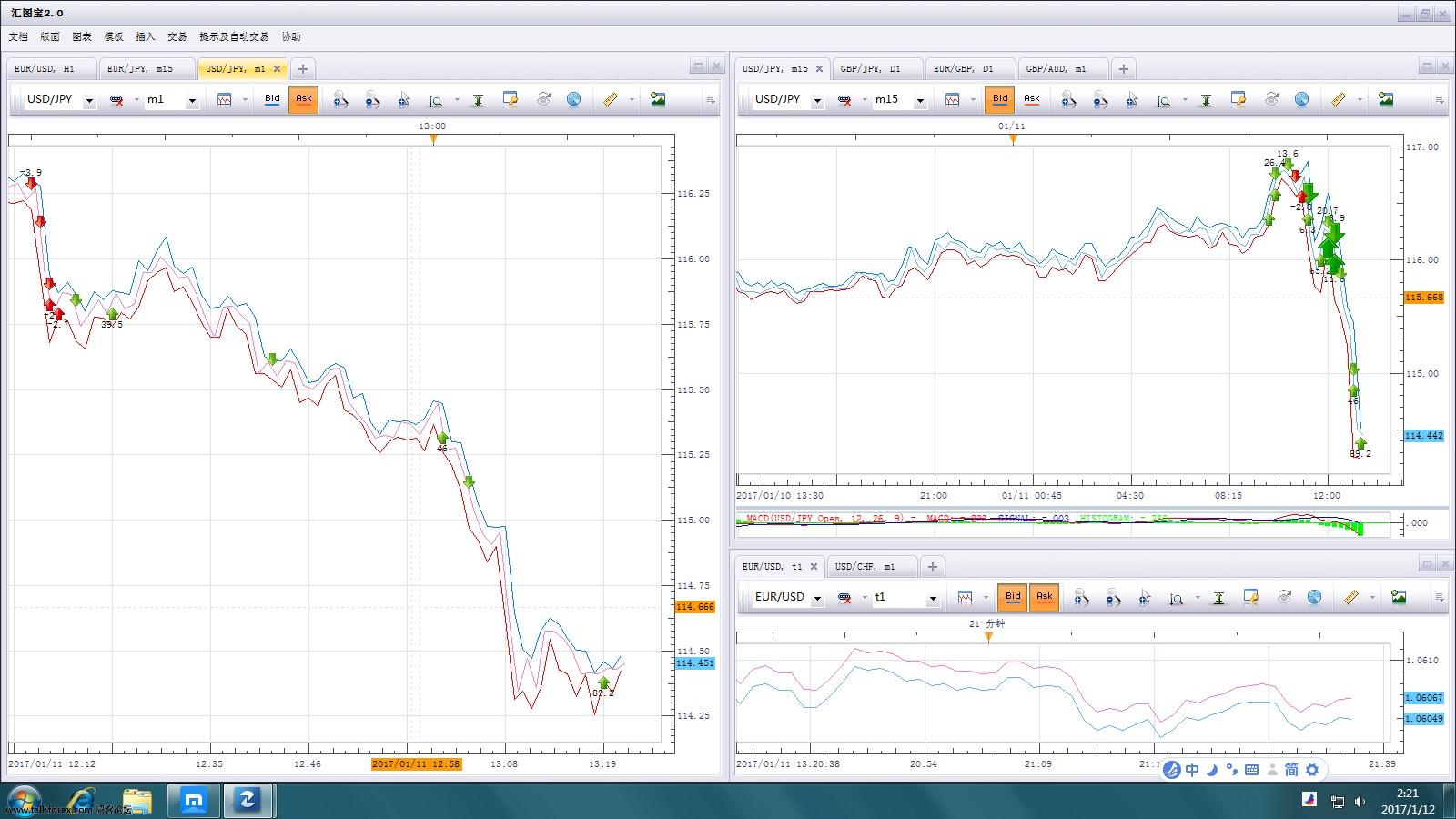The image size is (1456, 819).
Task: Open the 文档 menu
Action: (x=18, y=36)
